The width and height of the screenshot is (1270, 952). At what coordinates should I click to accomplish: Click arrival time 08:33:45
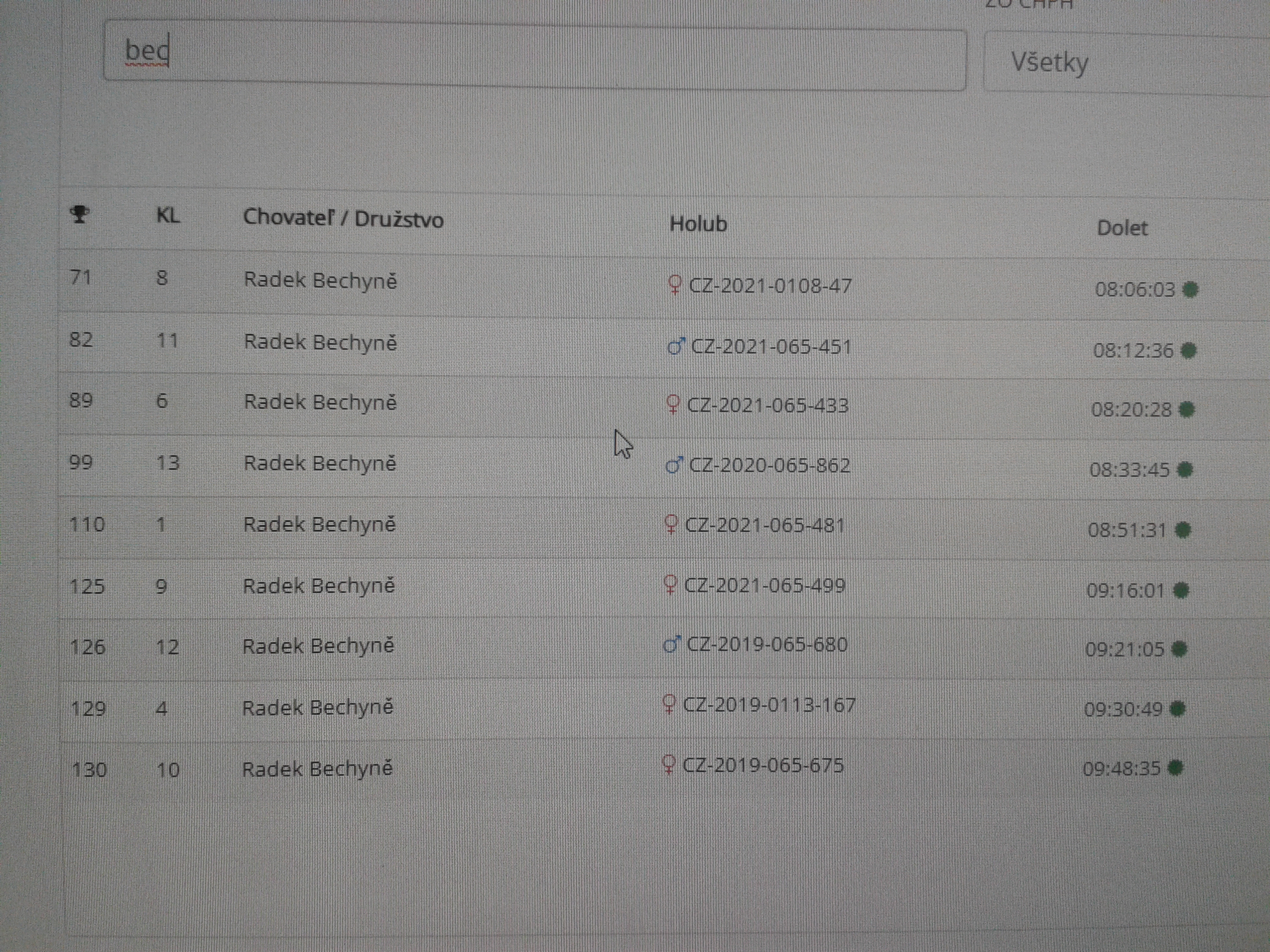click(1129, 470)
